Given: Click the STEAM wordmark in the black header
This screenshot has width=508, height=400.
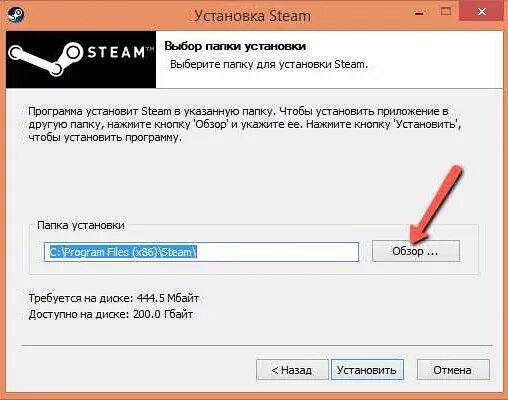Looking at the screenshot, I should tap(116, 53).
